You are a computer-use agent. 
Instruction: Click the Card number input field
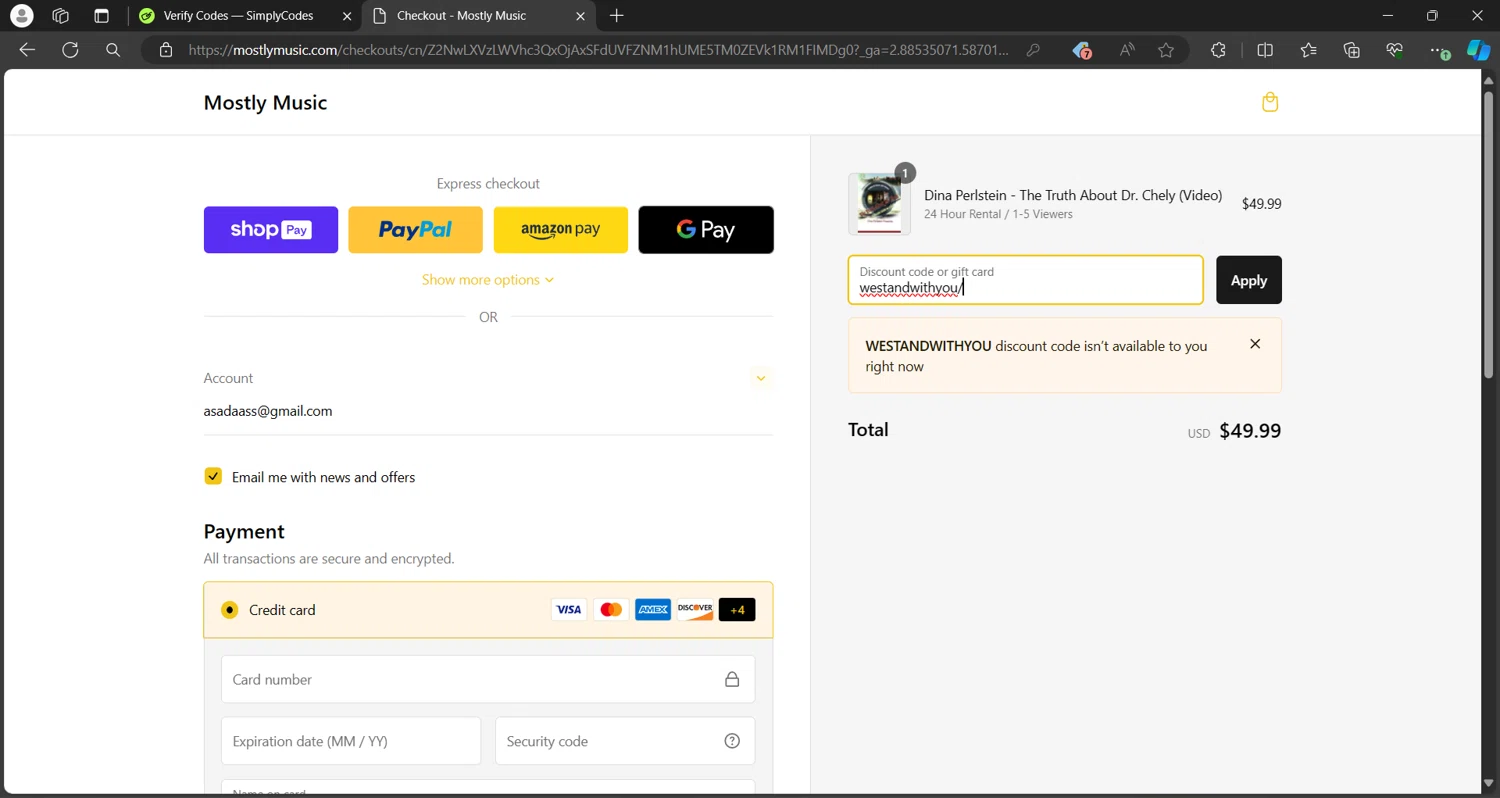488,680
